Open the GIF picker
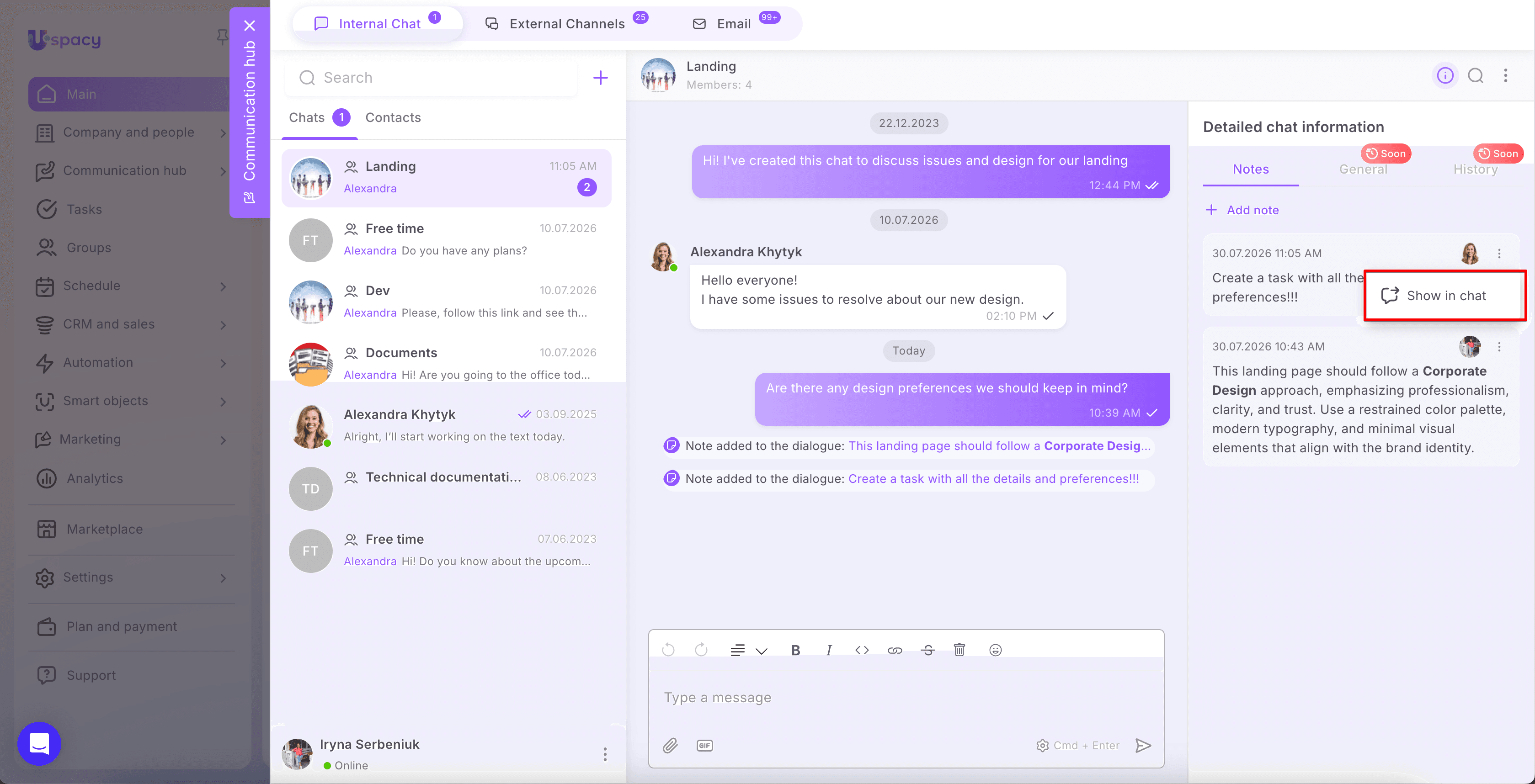Image resolution: width=1535 pixels, height=784 pixels. 705,745
